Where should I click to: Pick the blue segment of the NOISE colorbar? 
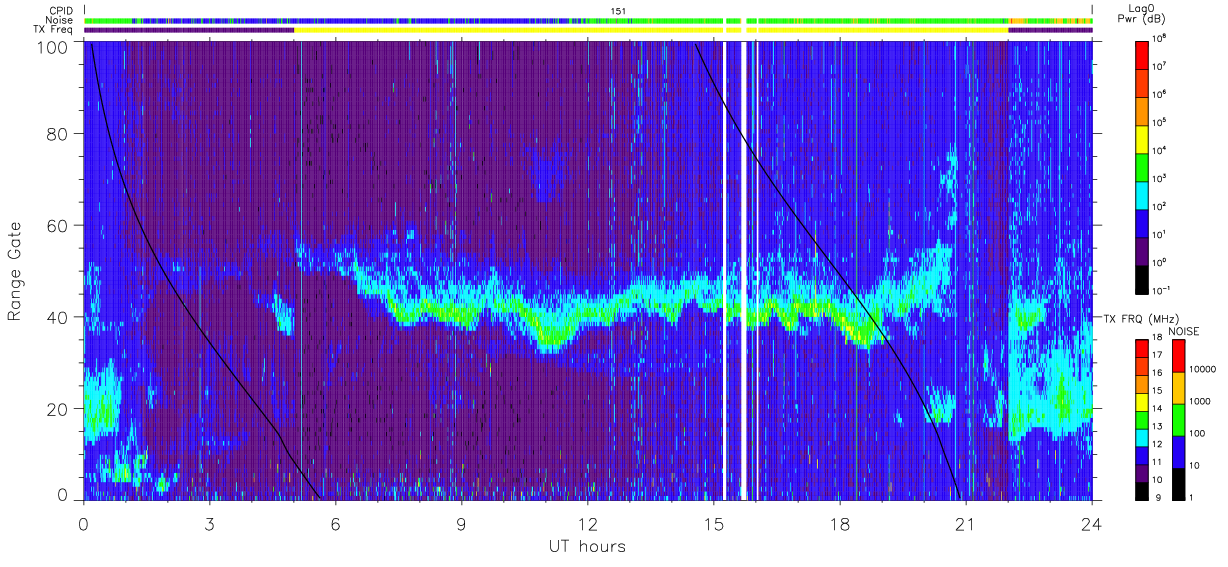coord(1177,451)
